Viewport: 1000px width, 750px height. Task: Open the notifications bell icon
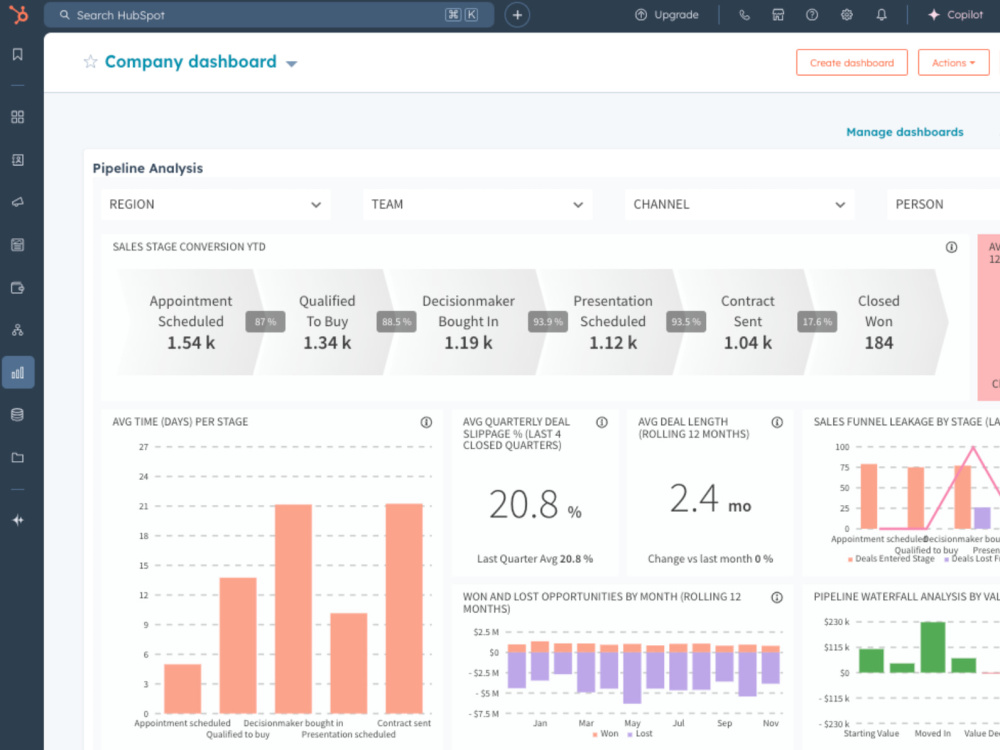[881, 15]
